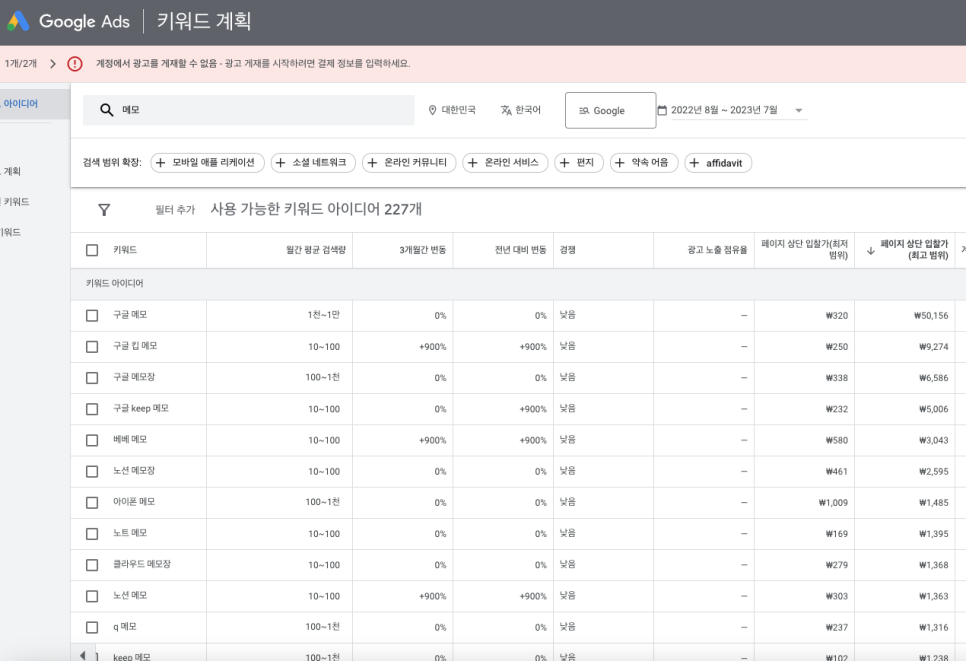Sort by 경쟁 column header
The height and width of the screenshot is (661, 966).
coord(567,250)
